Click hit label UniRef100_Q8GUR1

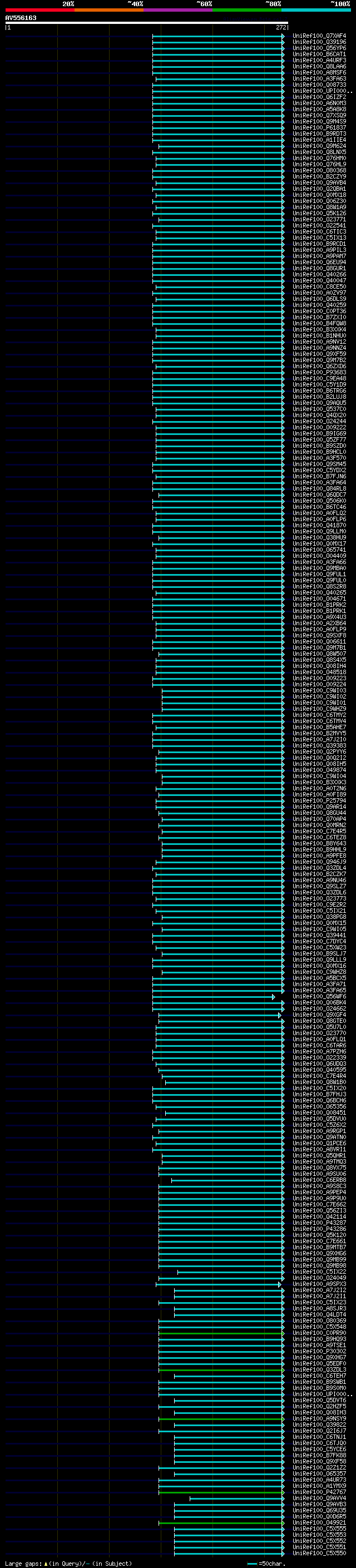tap(319, 269)
